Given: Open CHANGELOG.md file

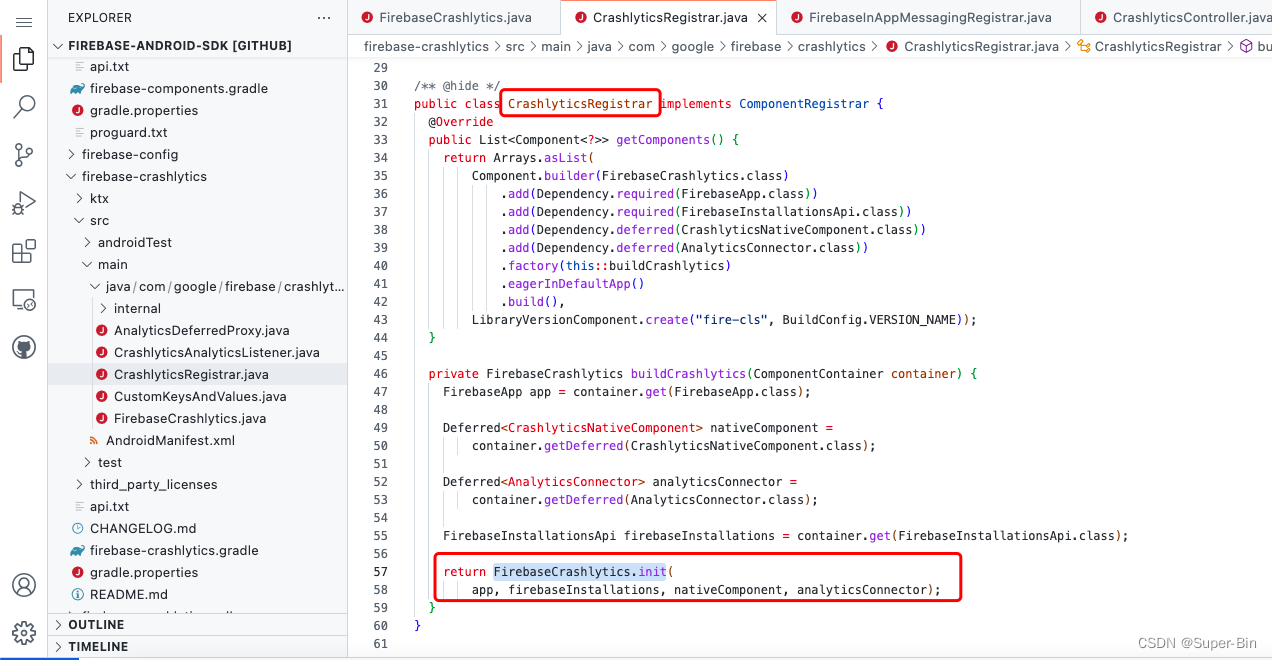Looking at the screenshot, I should [x=198, y=528].
